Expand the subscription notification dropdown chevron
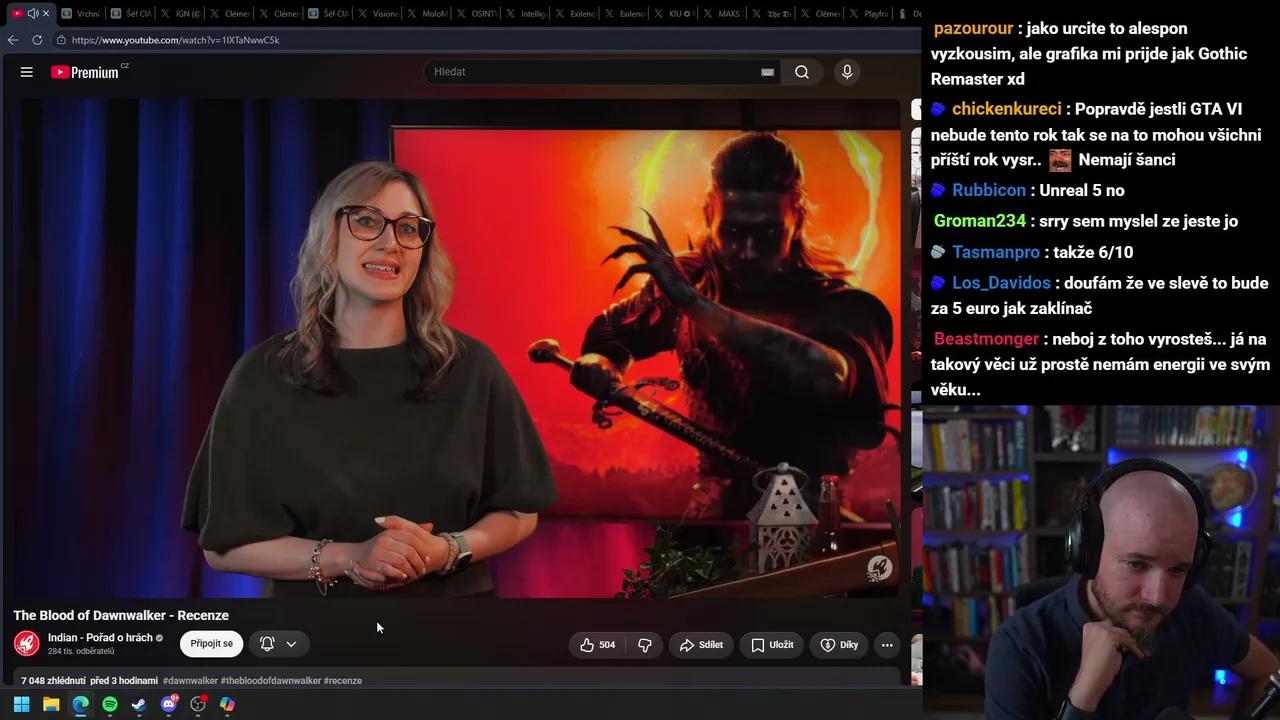This screenshot has height=720, width=1280. pos(291,644)
